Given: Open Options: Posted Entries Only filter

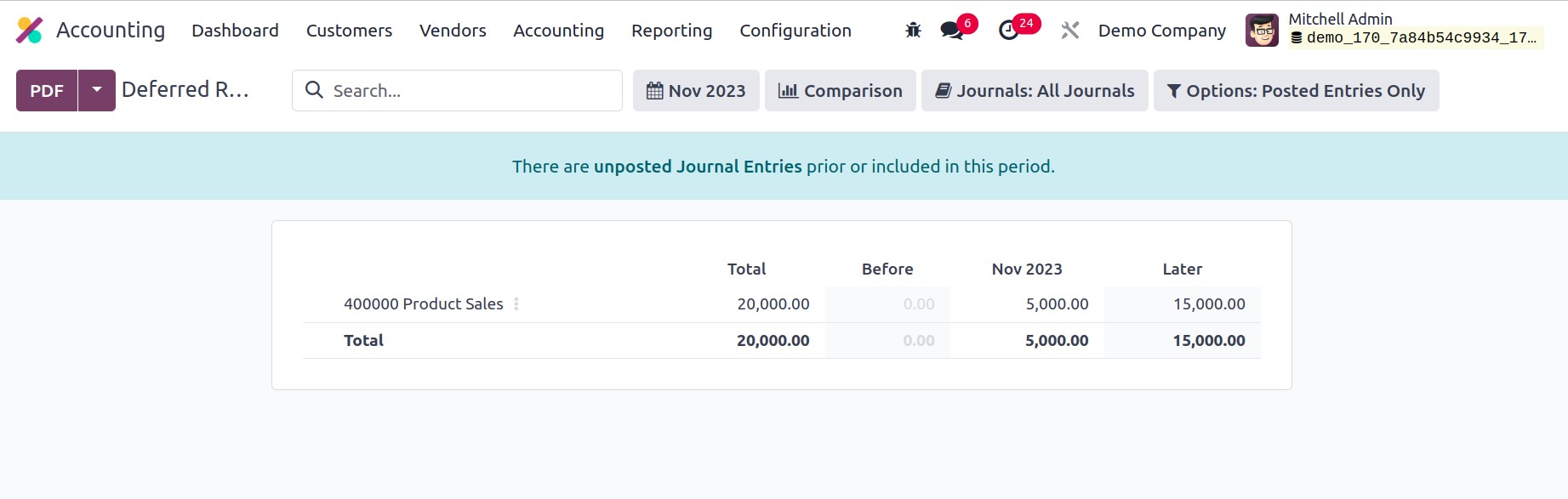Looking at the screenshot, I should click(1296, 90).
